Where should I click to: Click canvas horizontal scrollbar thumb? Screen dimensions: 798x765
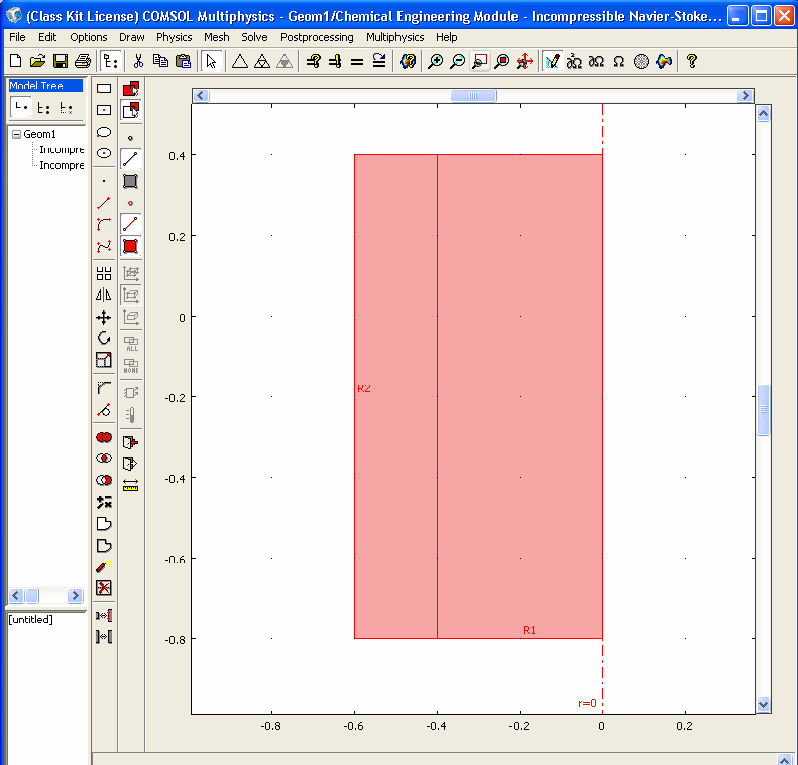[473, 96]
